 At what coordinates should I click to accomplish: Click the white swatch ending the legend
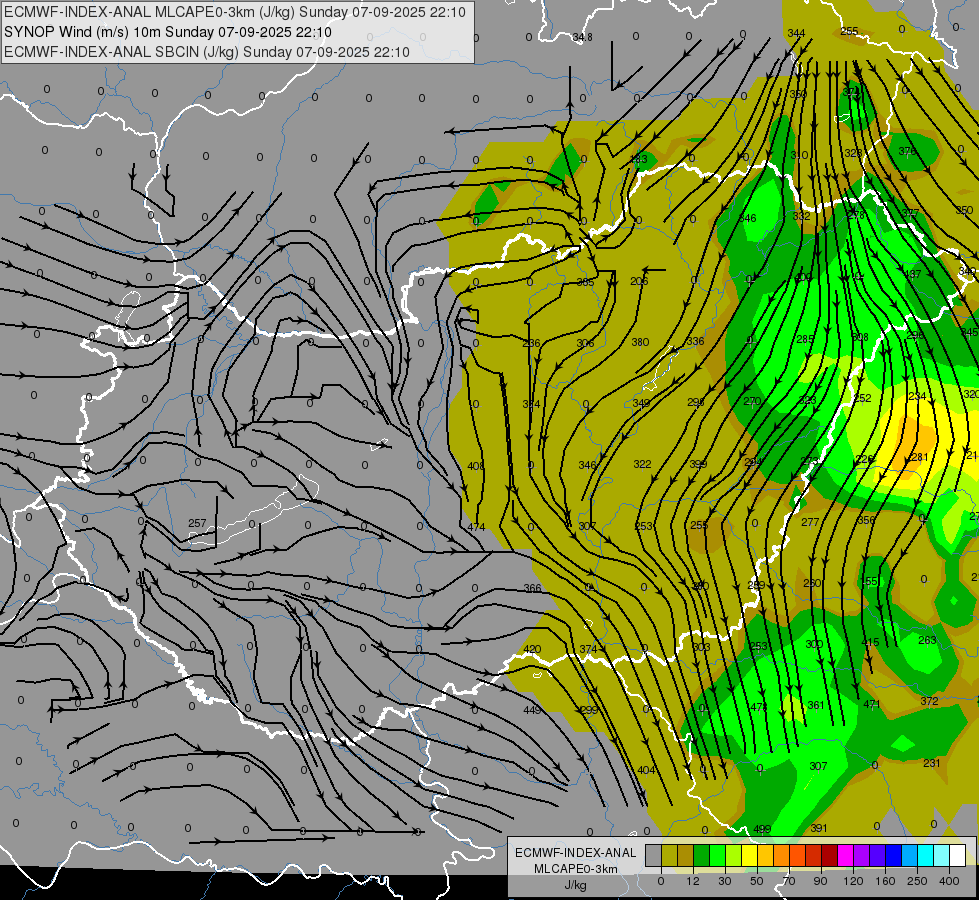click(x=958, y=855)
